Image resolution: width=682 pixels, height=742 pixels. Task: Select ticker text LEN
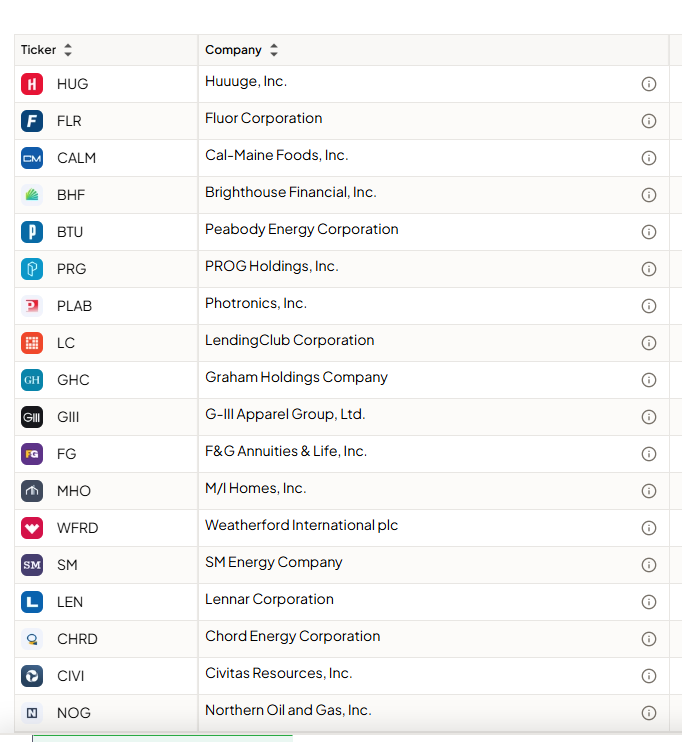coord(70,602)
